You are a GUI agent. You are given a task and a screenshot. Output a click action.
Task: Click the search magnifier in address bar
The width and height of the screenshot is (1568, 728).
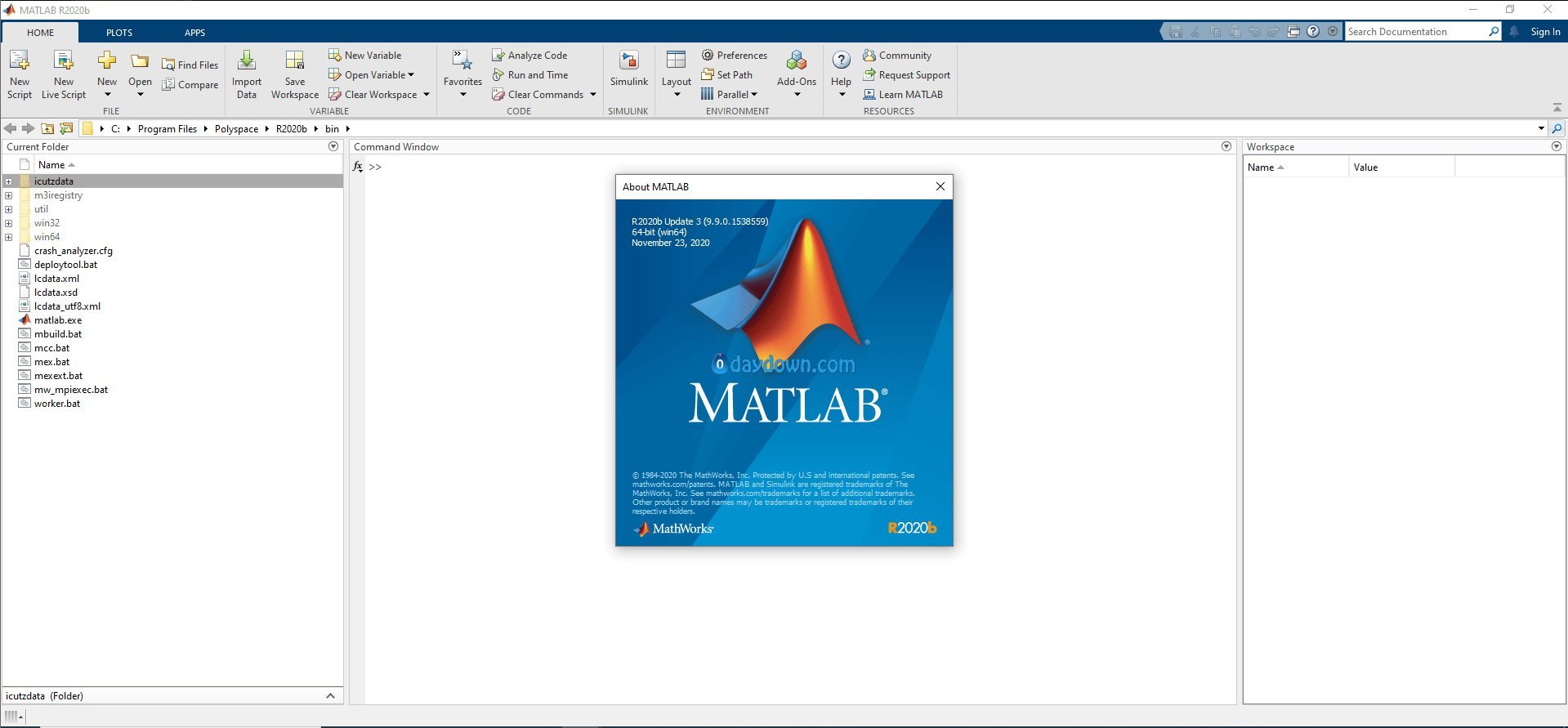(x=1557, y=128)
